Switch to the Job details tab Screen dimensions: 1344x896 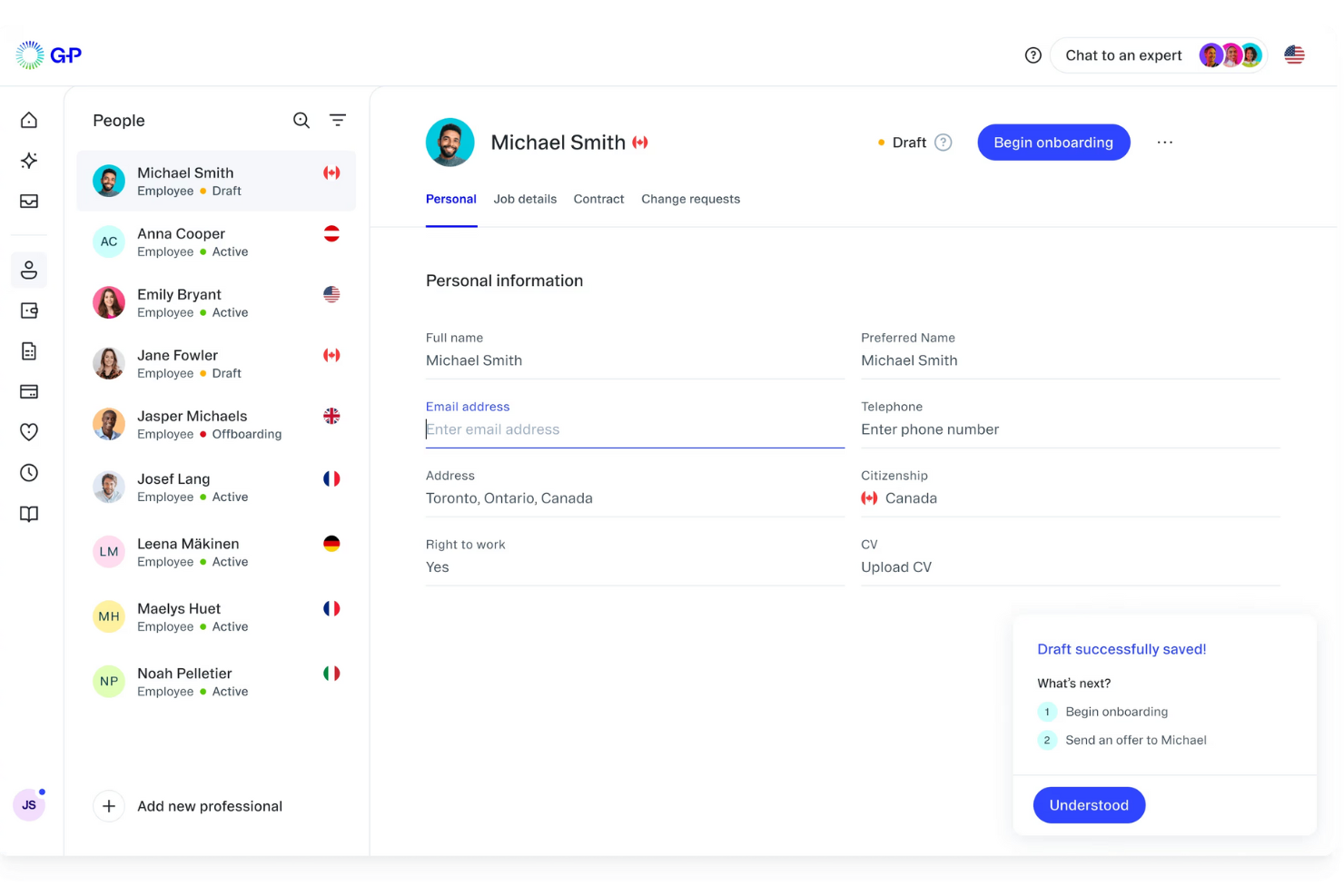(525, 199)
